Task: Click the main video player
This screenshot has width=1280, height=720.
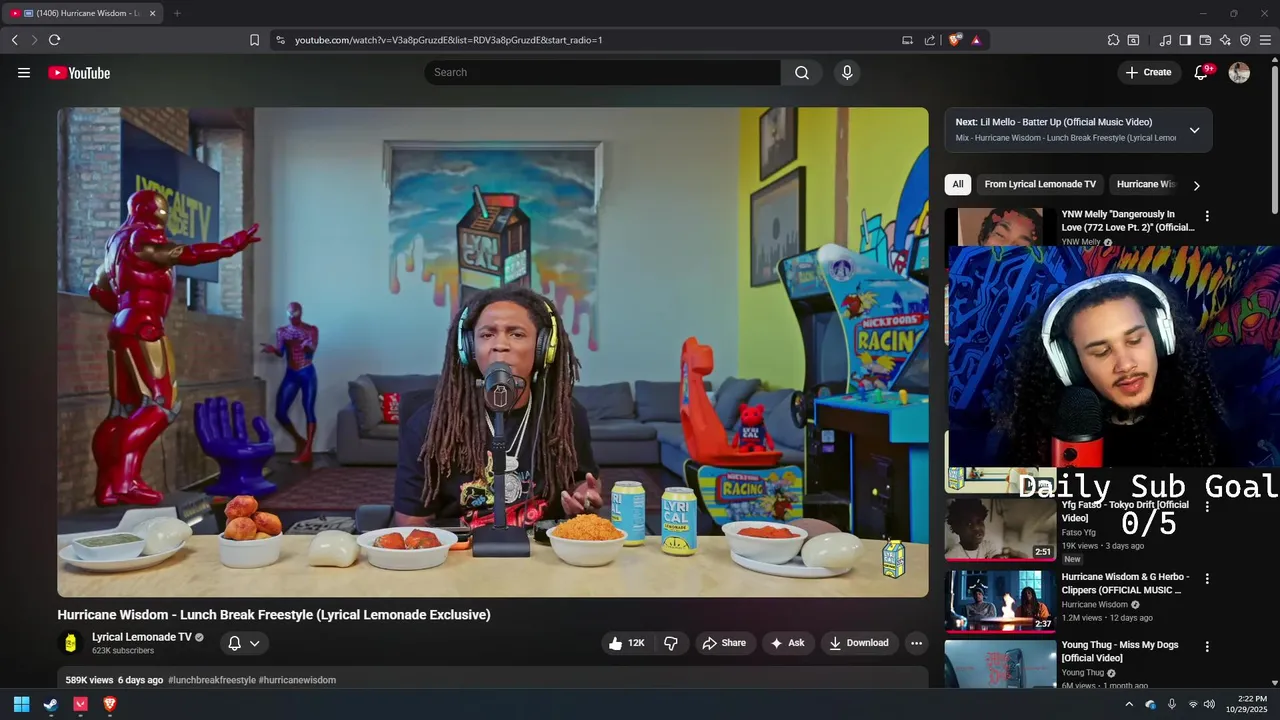Action: [493, 352]
